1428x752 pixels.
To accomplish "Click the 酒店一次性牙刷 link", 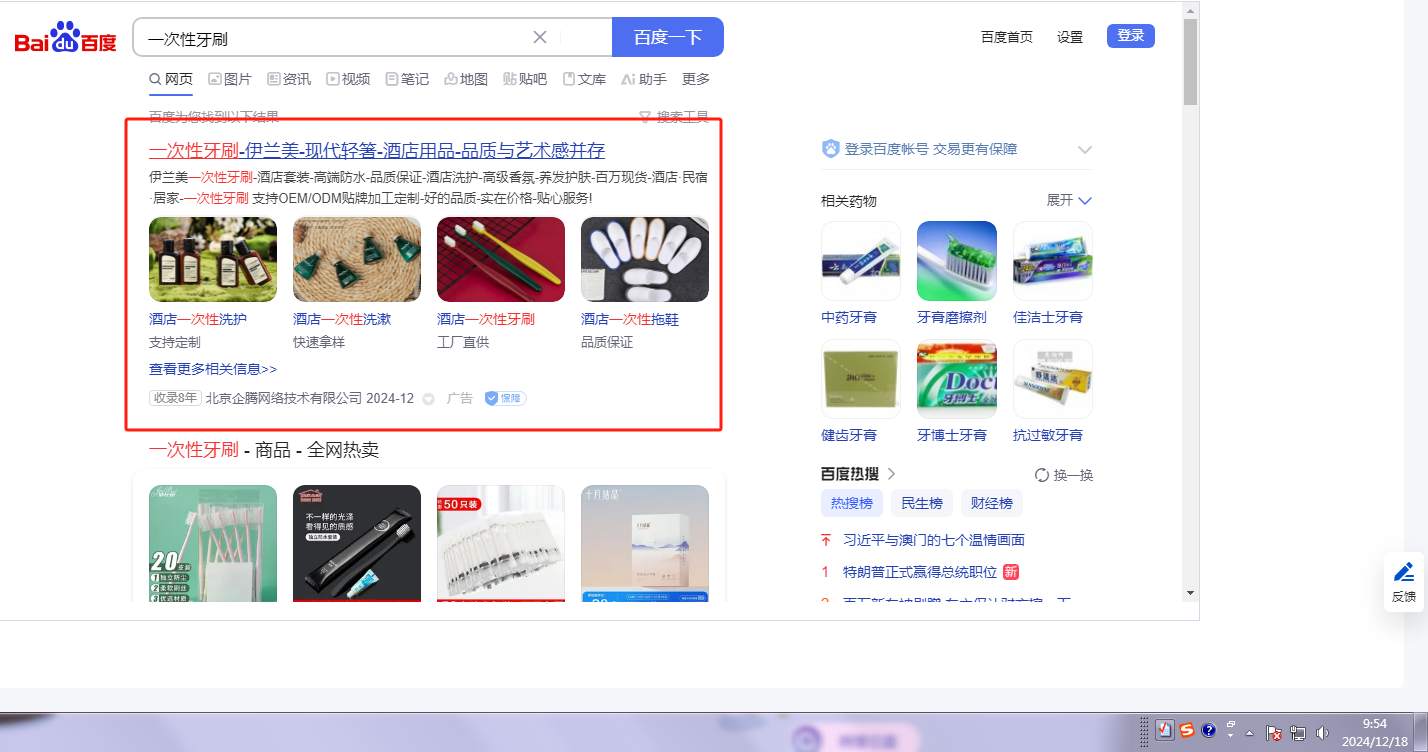I will tap(486, 319).
